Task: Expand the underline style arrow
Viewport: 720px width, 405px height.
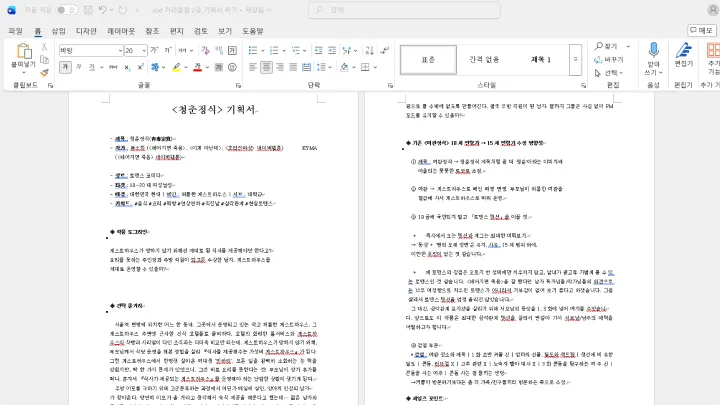Action: [101, 68]
